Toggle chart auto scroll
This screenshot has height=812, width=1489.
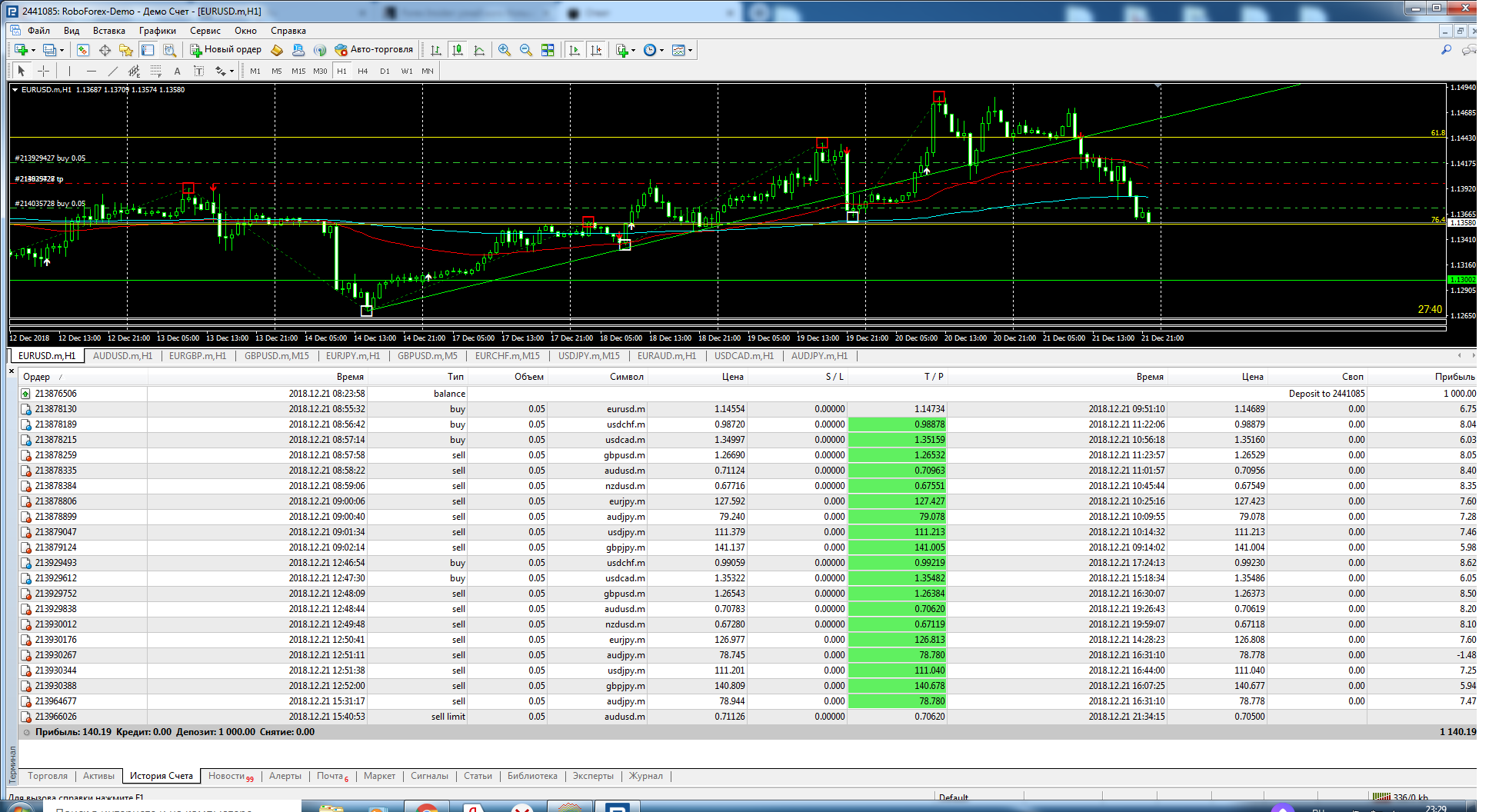pos(575,50)
